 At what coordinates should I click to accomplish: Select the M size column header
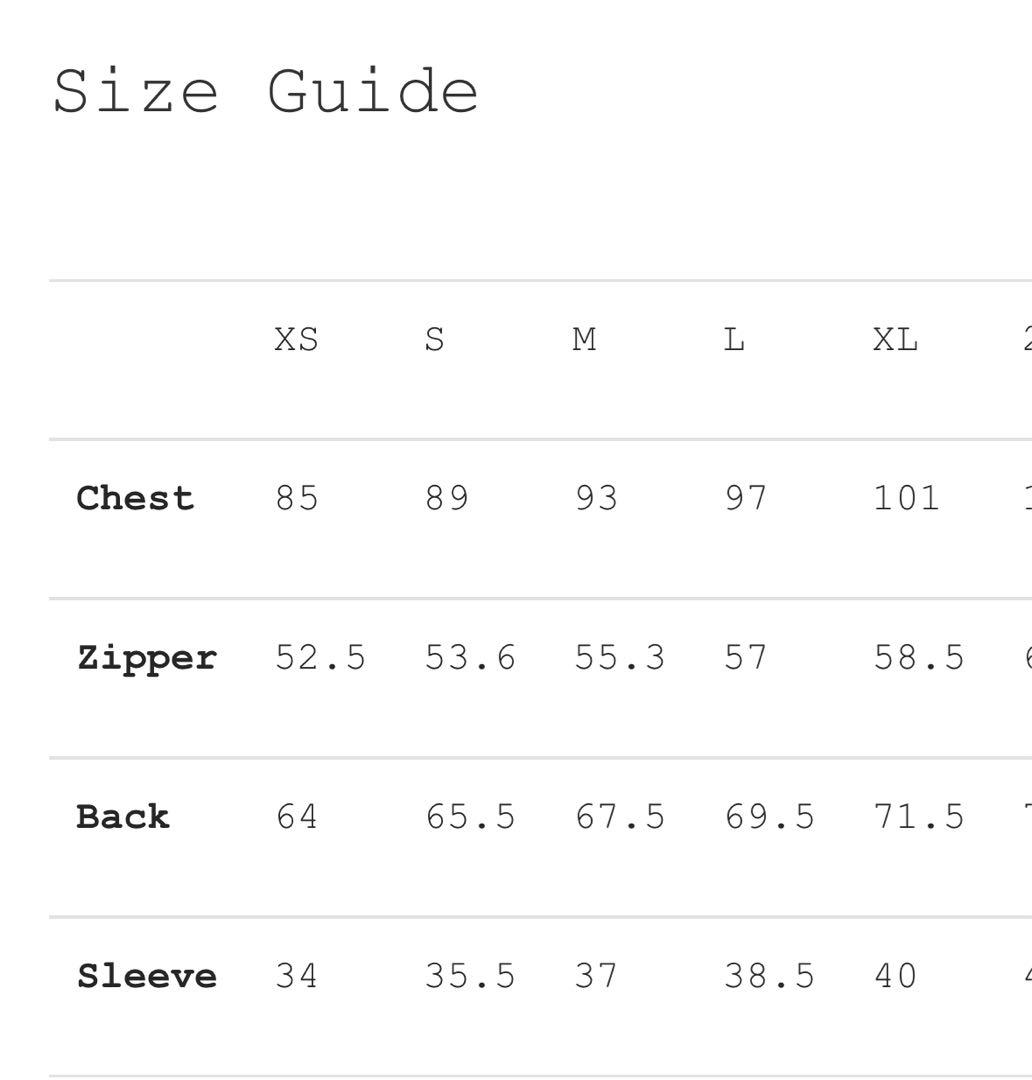pos(585,340)
